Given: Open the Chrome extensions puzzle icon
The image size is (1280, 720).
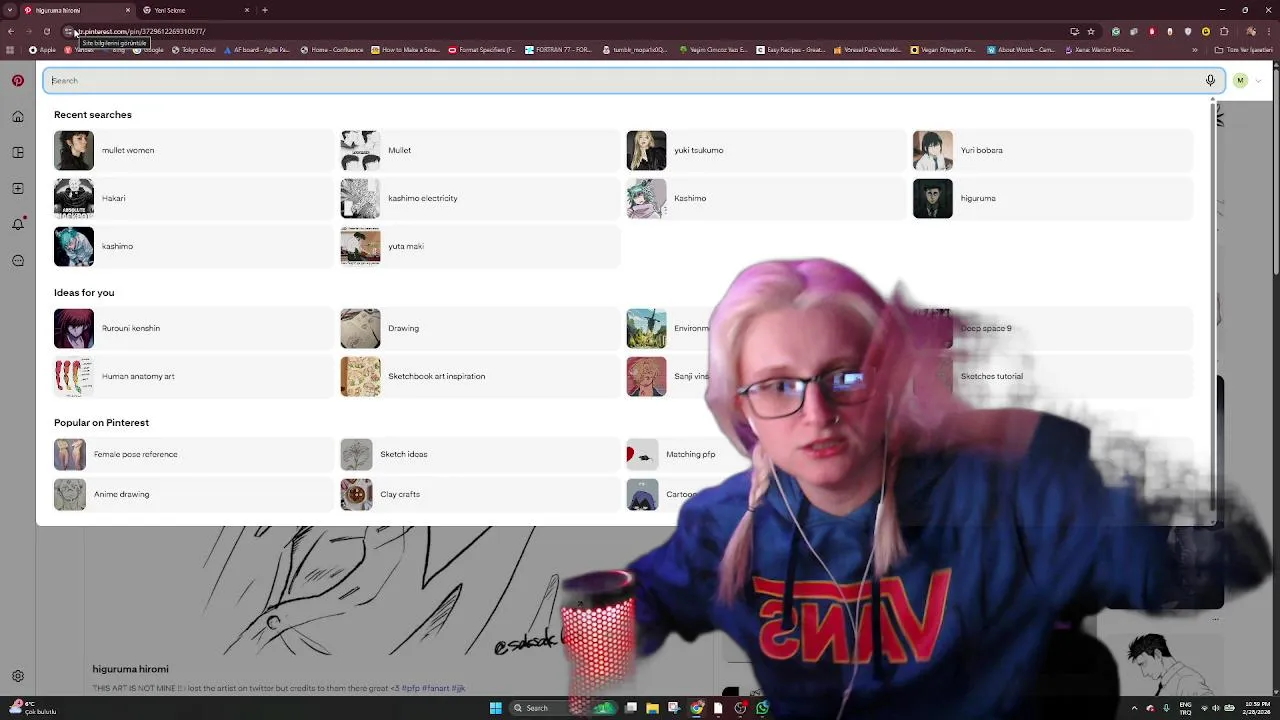Looking at the screenshot, I should coord(1224,31).
